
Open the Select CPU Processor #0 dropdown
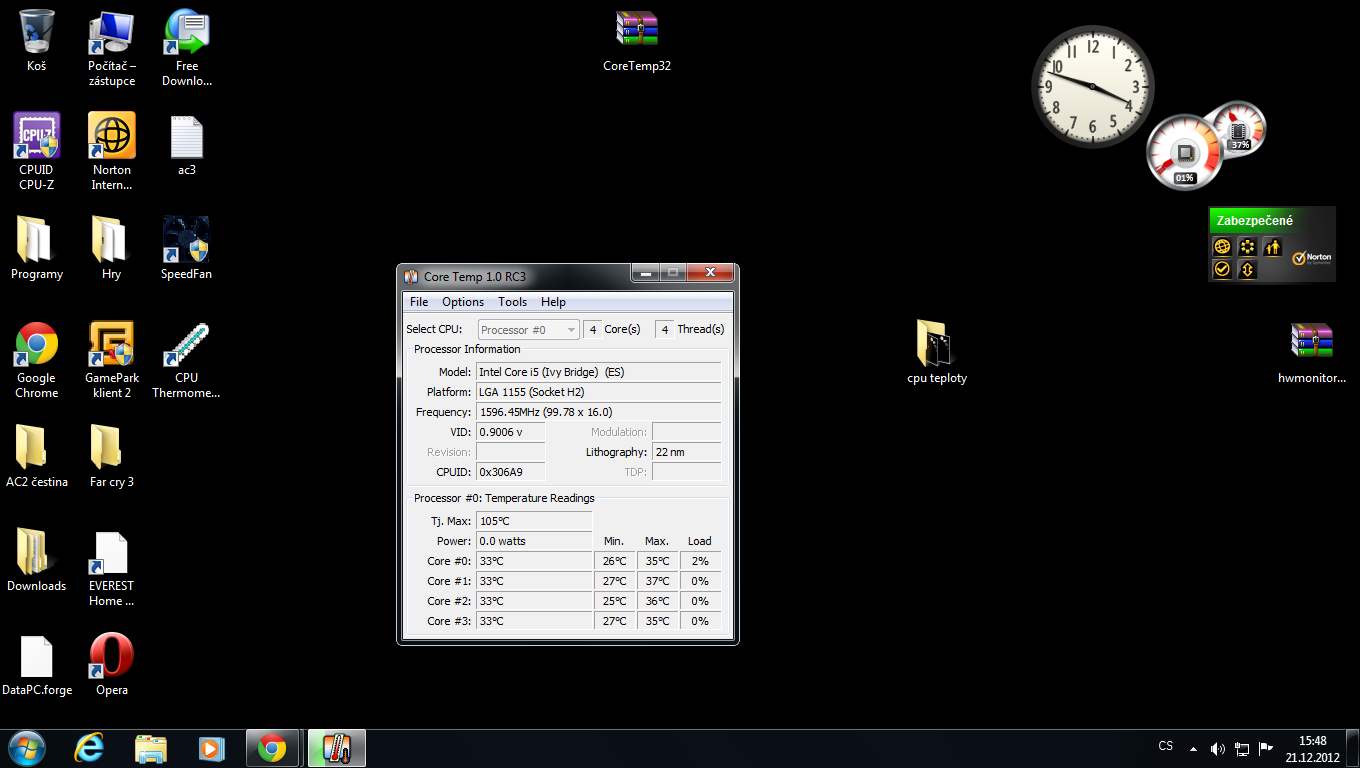coord(529,329)
